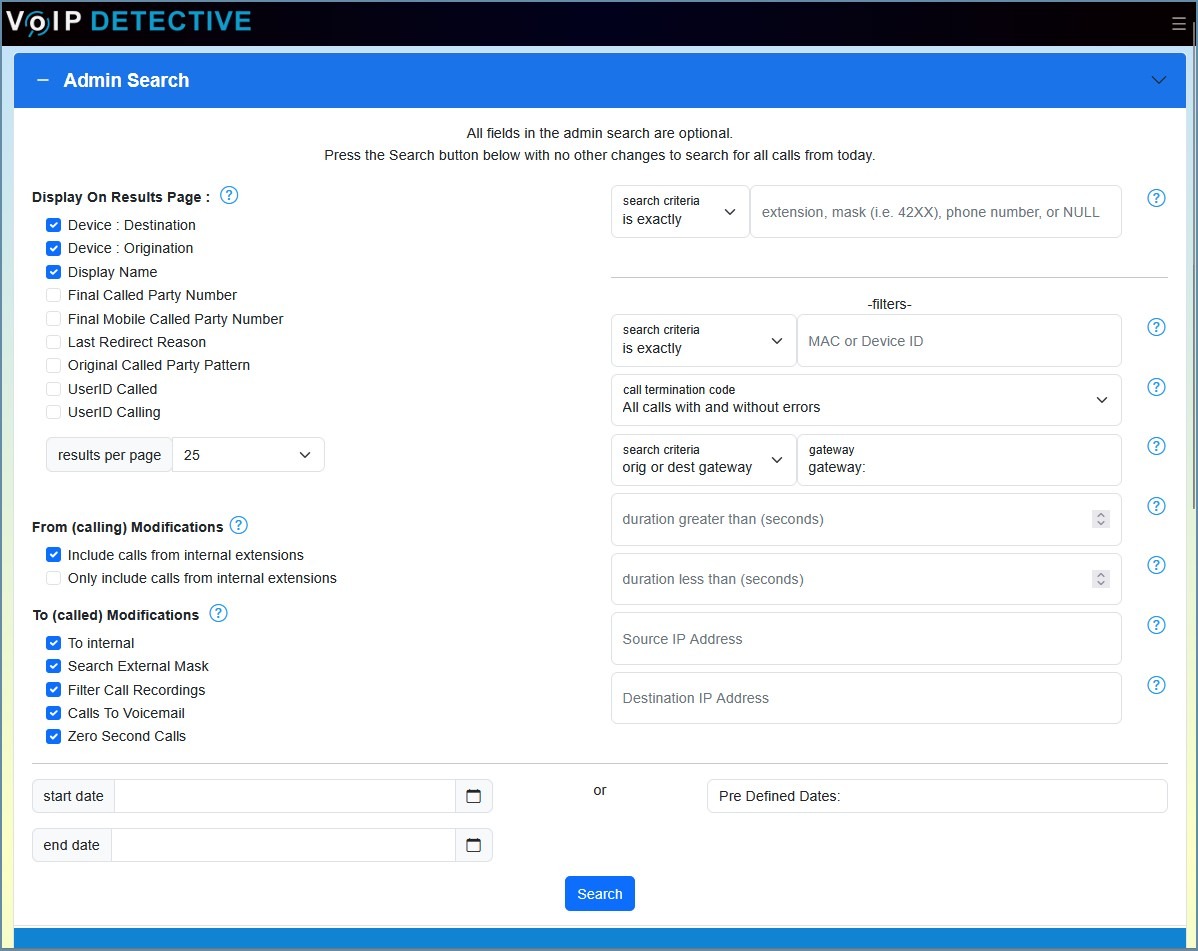Open help for MAC or Device ID filter

tap(1156, 327)
